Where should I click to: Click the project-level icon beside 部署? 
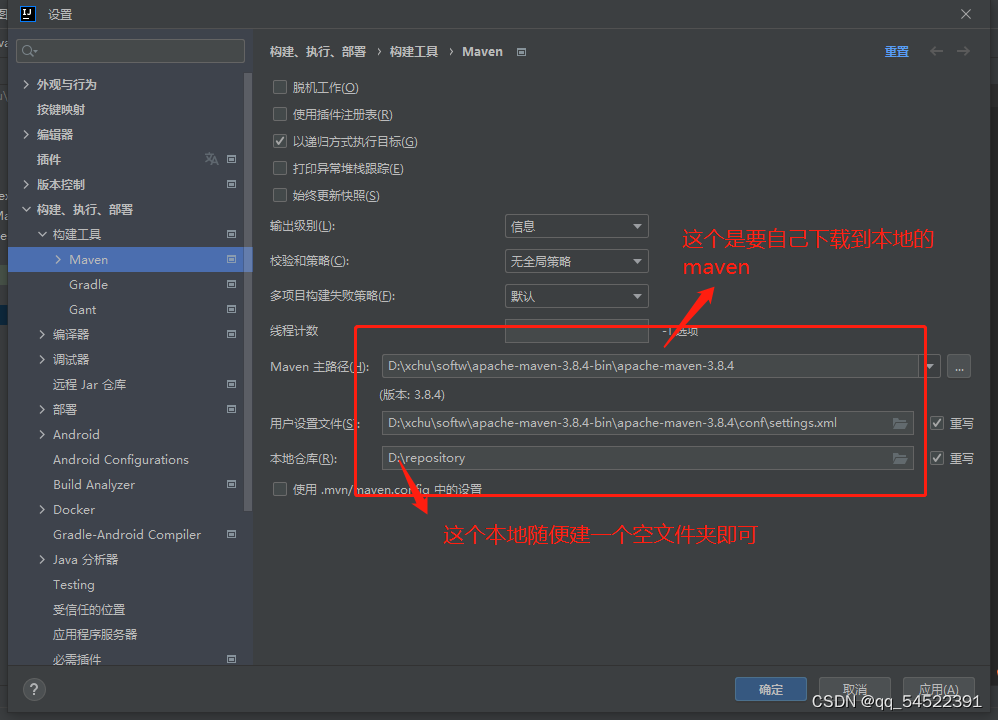click(x=232, y=409)
